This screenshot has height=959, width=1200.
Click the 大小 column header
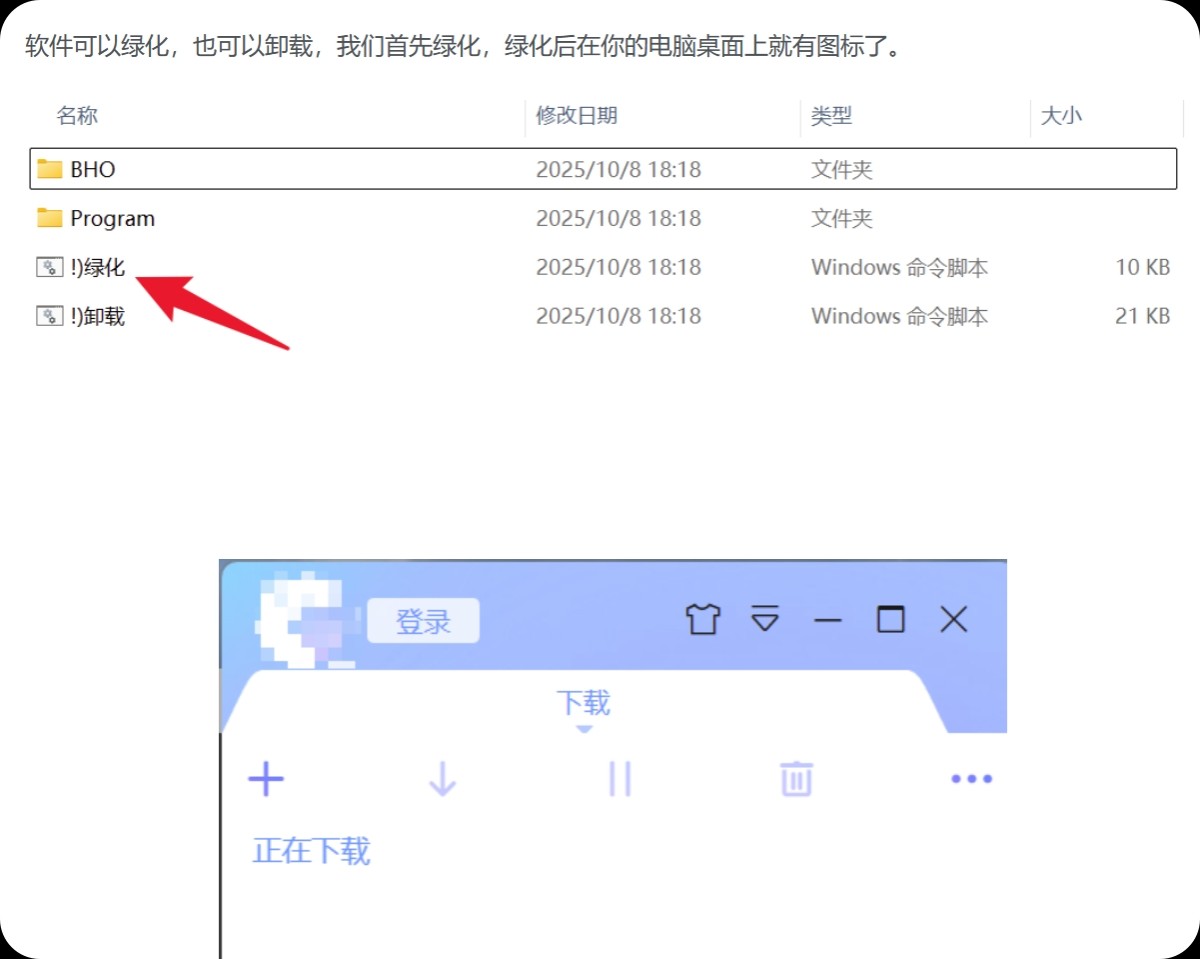tap(1061, 116)
